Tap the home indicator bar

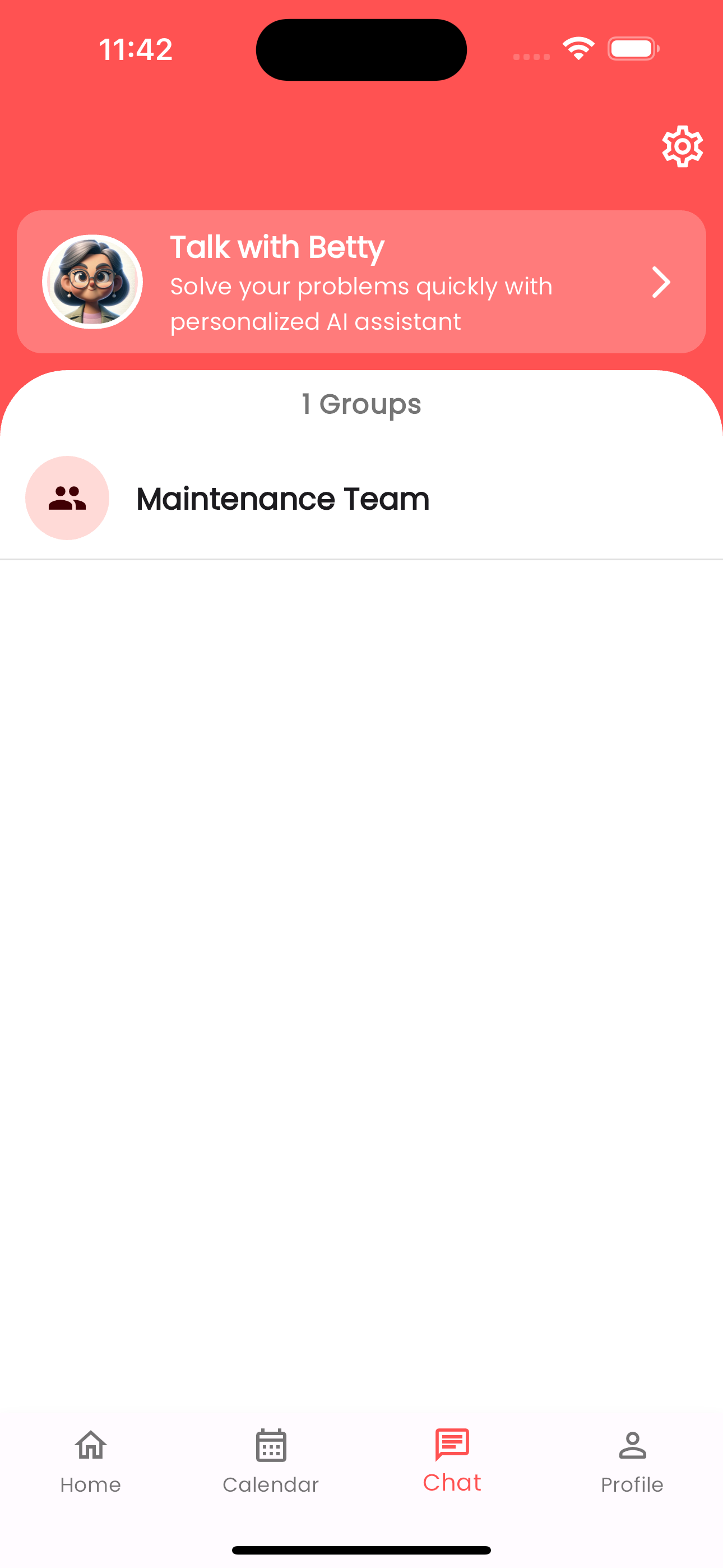tap(361, 1551)
